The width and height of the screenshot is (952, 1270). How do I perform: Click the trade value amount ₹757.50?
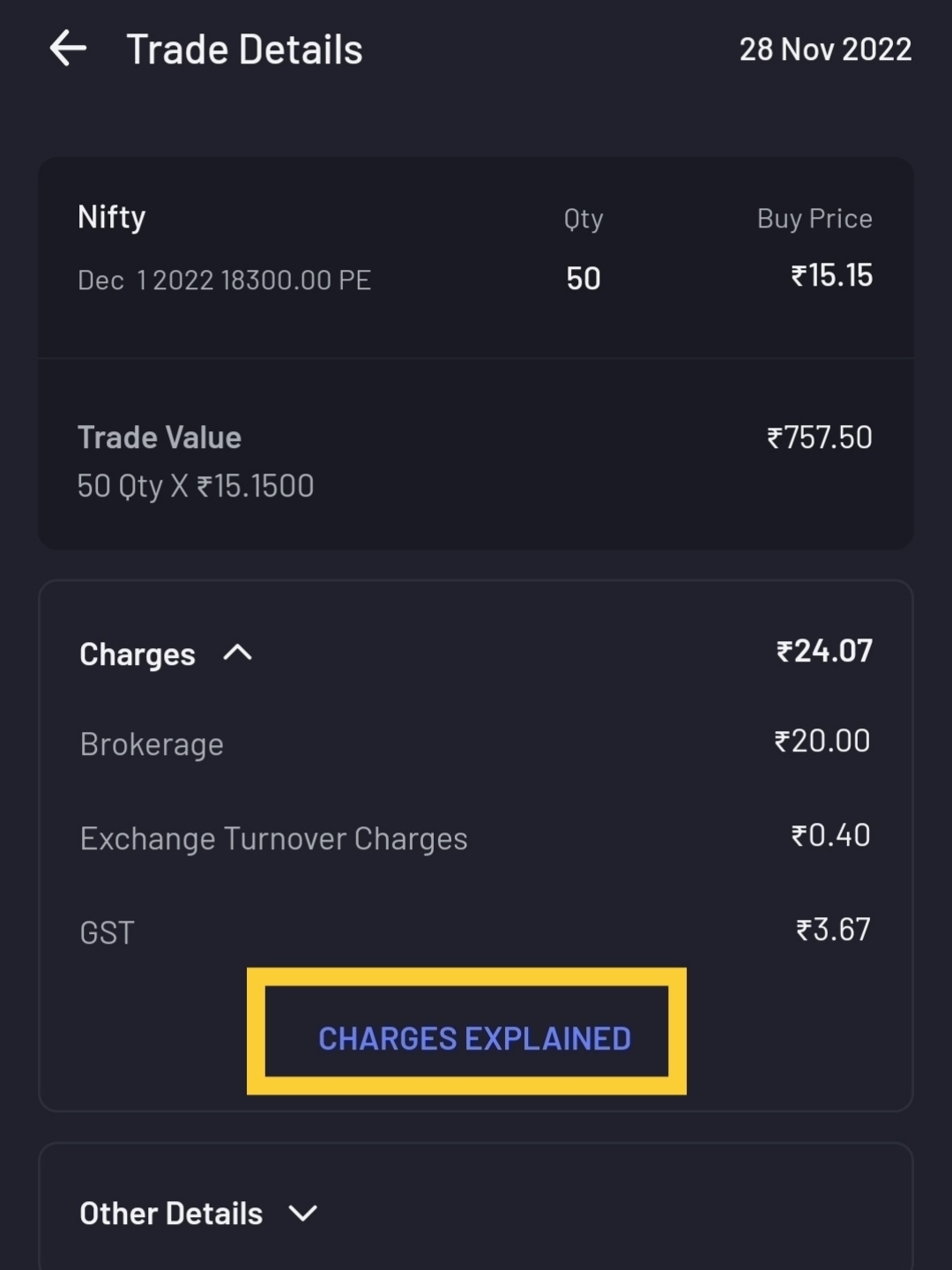click(x=819, y=437)
